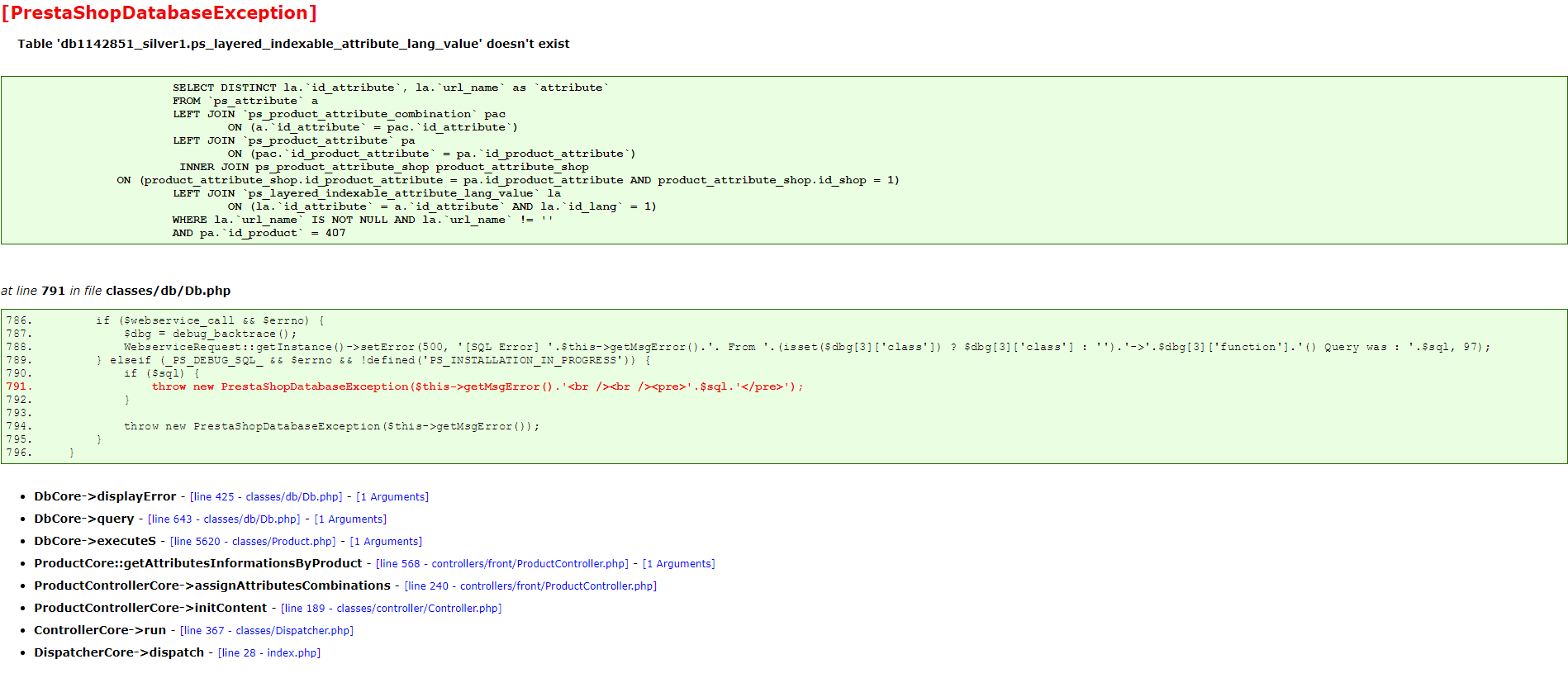The width and height of the screenshot is (1568, 697).
Task: Open the line 367 classes/Dispatcher.php link
Action: 267,631
